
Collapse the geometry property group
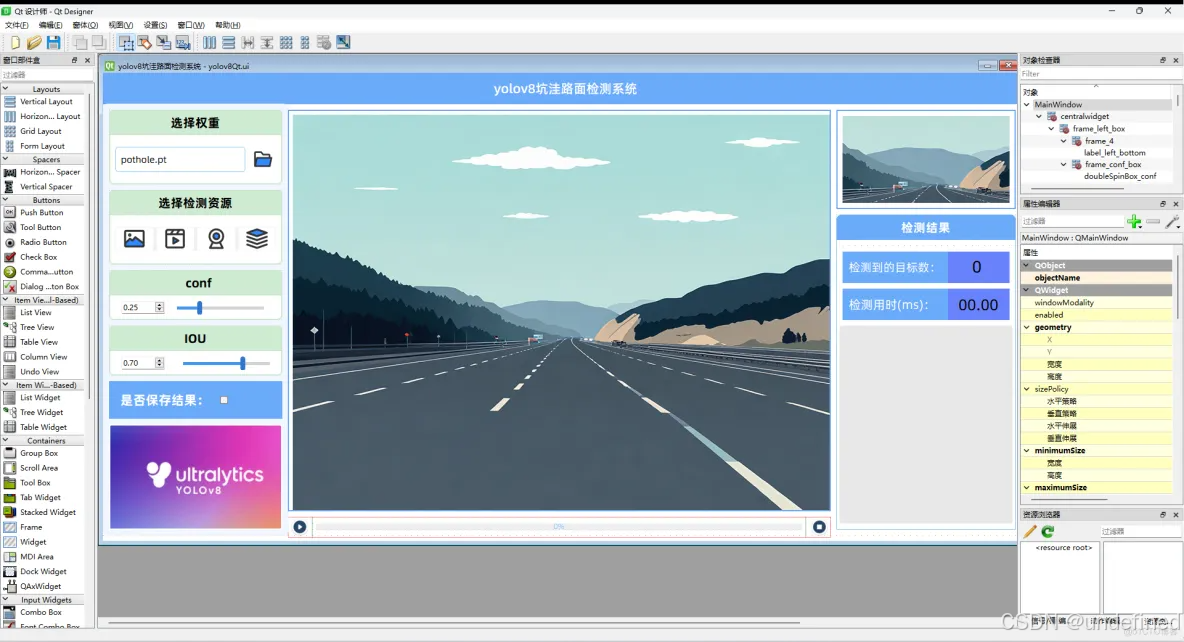pos(1027,327)
